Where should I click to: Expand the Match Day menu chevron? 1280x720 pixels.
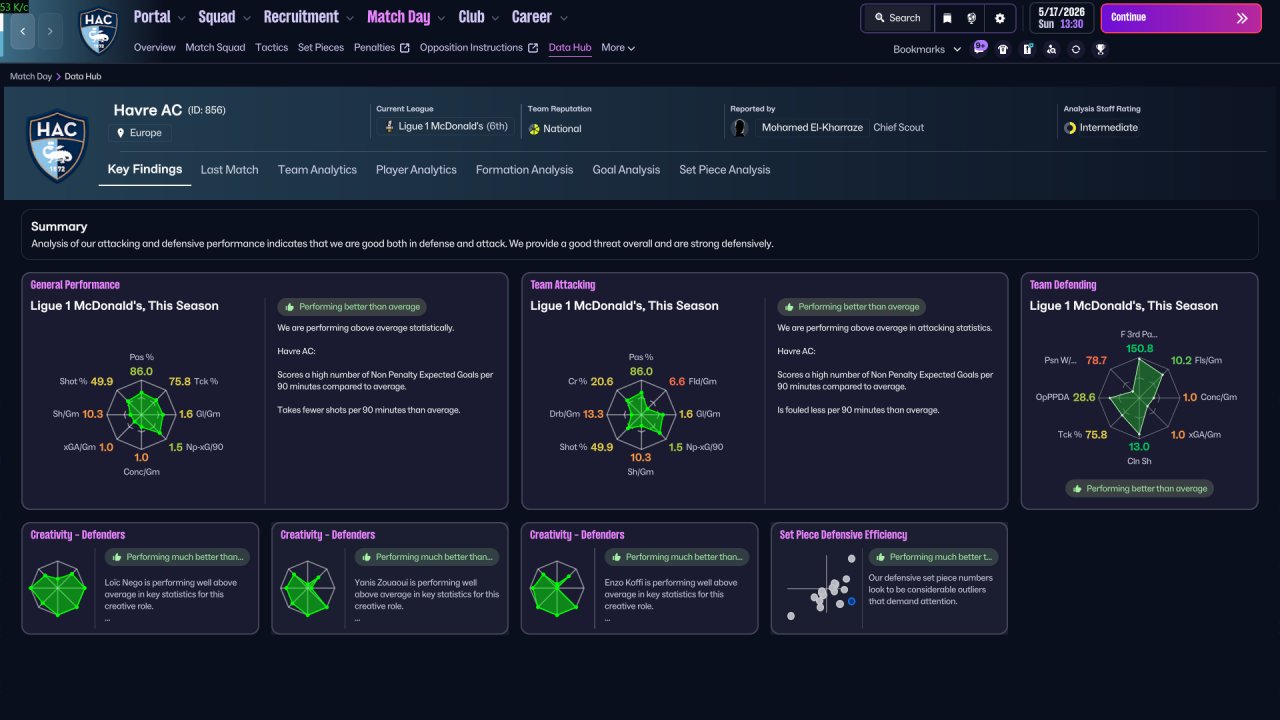(x=440, y=18)
